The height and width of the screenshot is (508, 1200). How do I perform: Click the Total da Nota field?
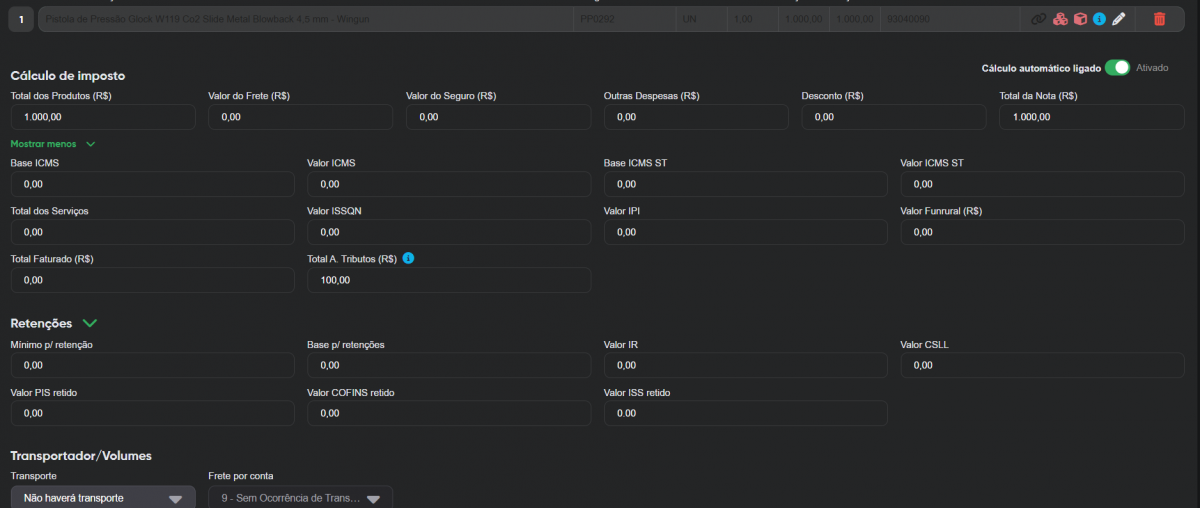(1092, 117)
